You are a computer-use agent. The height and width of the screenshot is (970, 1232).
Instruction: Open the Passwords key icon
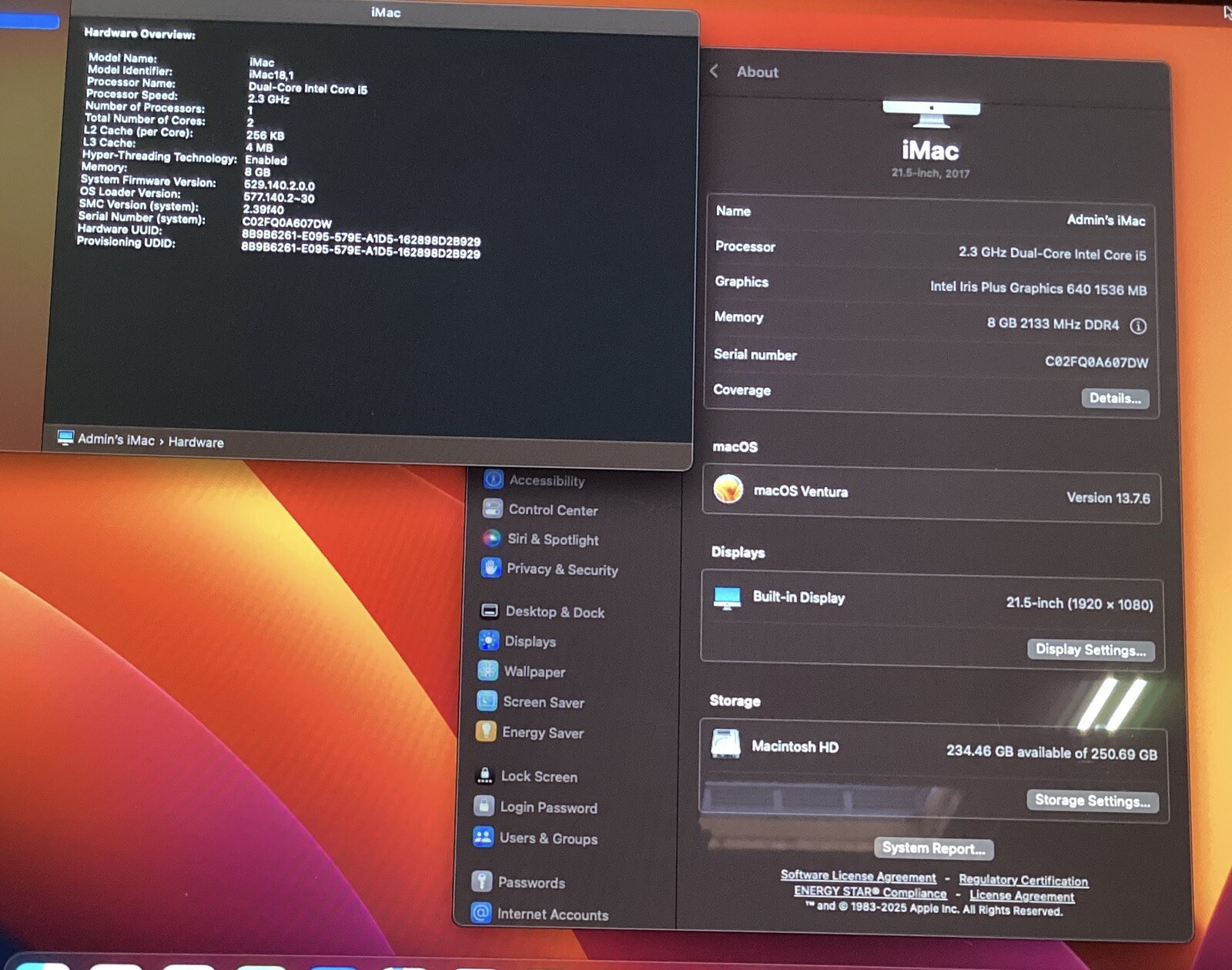pyautogui.click(x=481, y=881)
